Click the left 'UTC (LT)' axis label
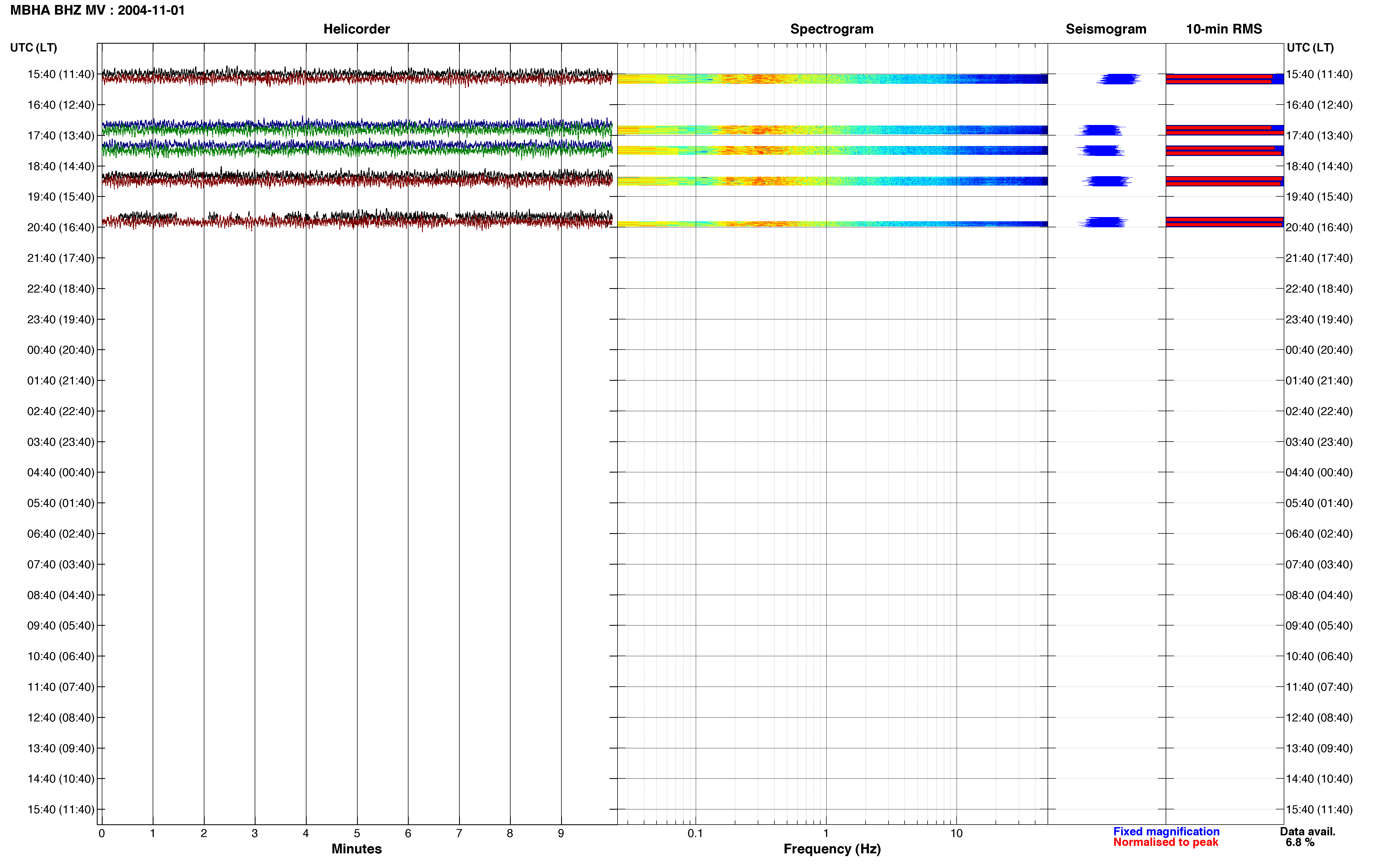The width and height of the screenshot is (1388, 868). tap(34, 48)
